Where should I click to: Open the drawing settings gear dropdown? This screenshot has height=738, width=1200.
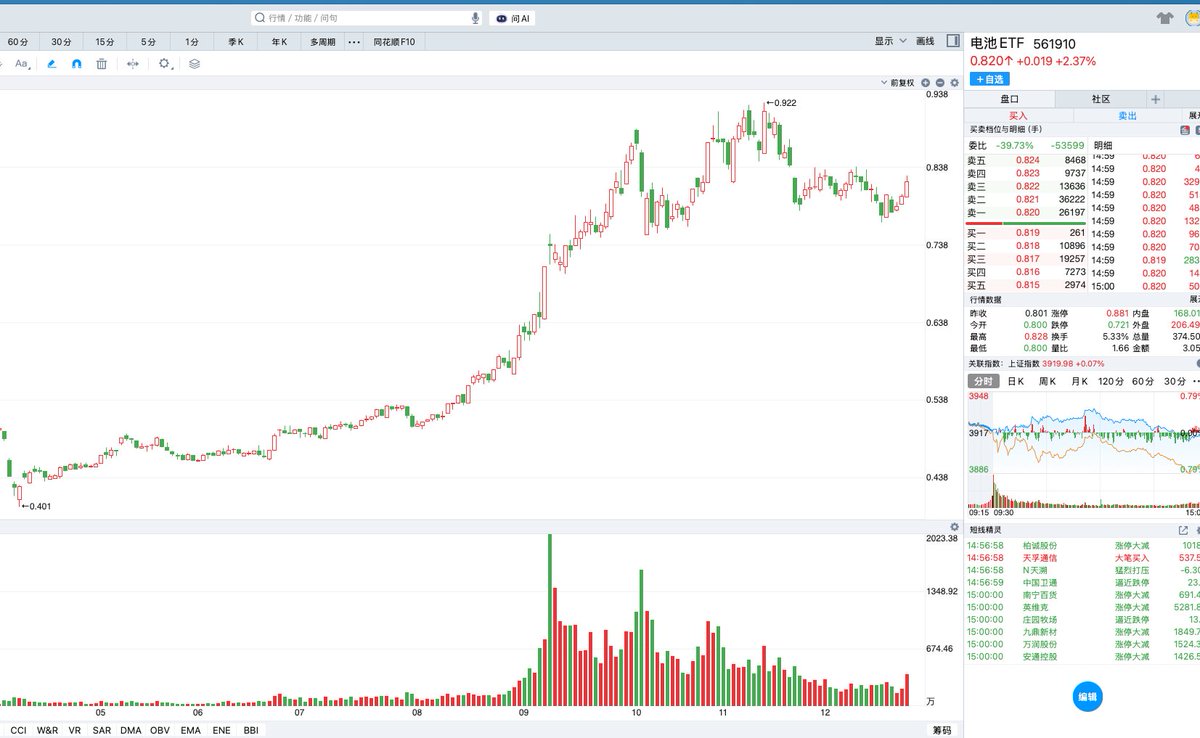166,63
